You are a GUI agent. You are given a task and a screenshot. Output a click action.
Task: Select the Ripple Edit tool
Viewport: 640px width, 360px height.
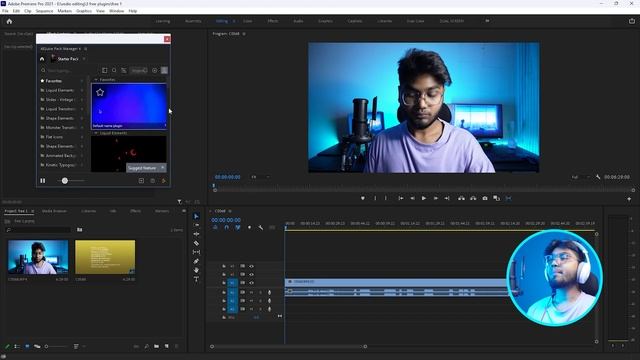(196, 234)
